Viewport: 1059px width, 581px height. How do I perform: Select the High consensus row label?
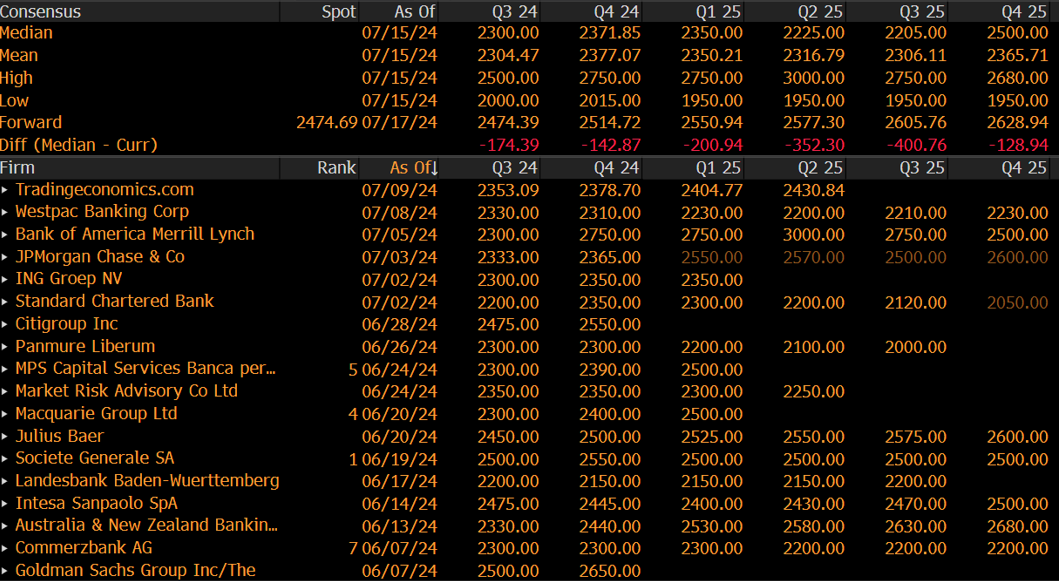(x=16, y=78)
